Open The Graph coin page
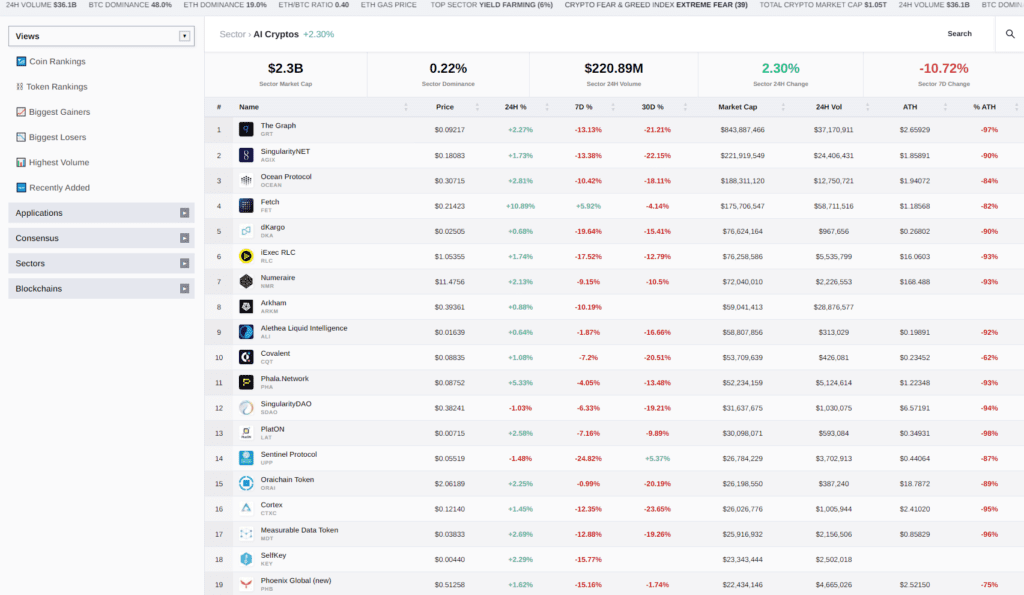This screenshot has height=595, width=1024. point(278,125)
